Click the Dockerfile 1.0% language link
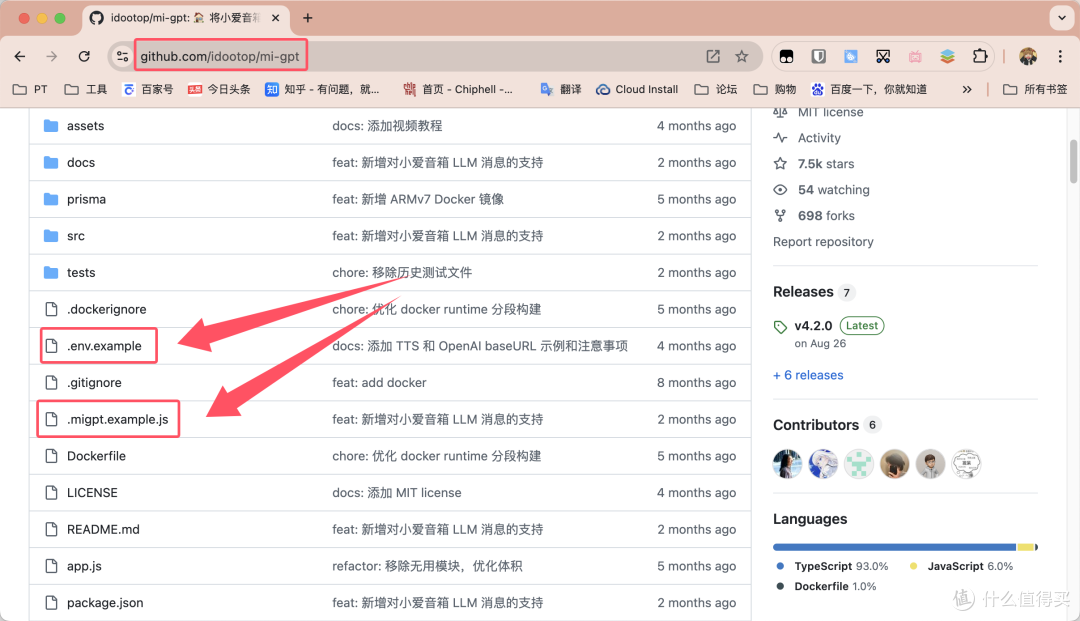The height and width of the screenshot is (621, 1080). (826, 587)
